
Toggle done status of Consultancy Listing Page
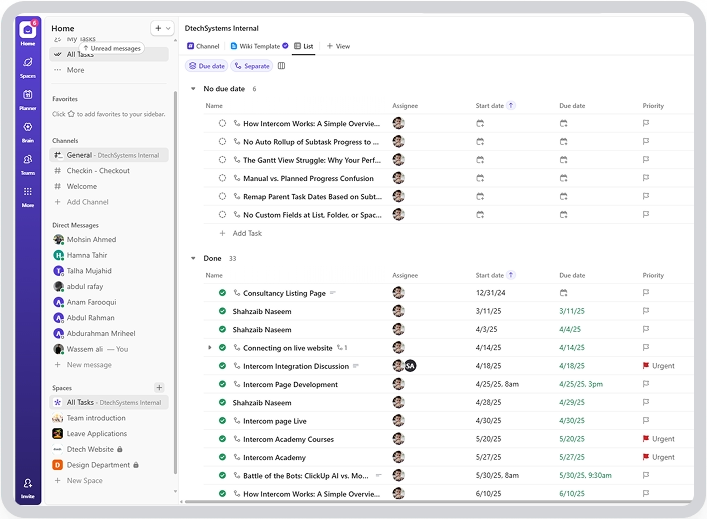pyautogui.click(x=222, y=293)
